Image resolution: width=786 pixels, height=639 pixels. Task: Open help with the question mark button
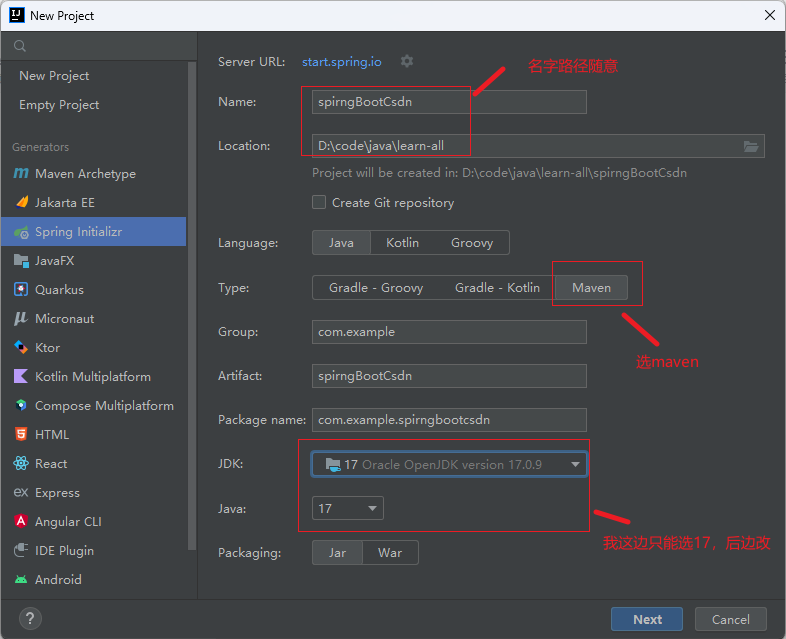[30, 618]
